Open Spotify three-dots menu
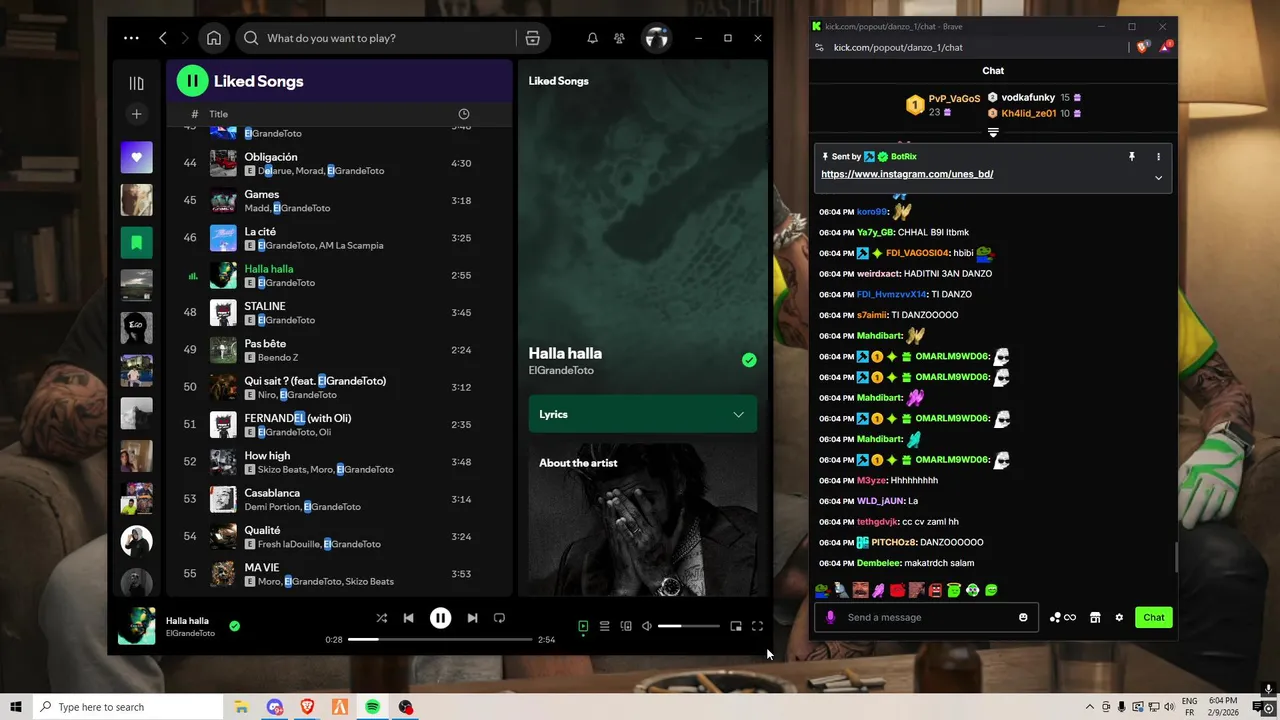The width and height of the screenshot is (1280, 720). coord(131,38)
